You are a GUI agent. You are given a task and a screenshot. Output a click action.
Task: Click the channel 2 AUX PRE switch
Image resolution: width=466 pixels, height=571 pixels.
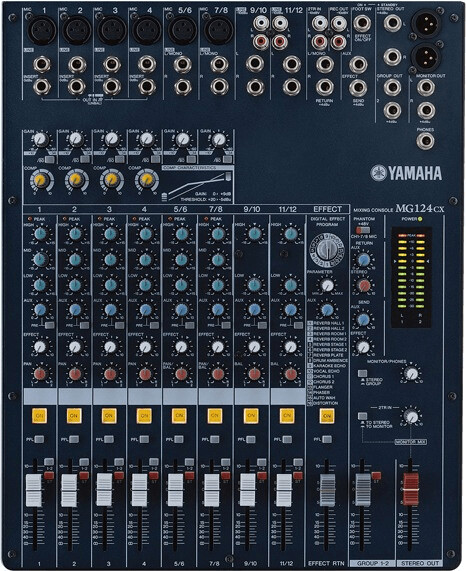(x=84, y=325)
